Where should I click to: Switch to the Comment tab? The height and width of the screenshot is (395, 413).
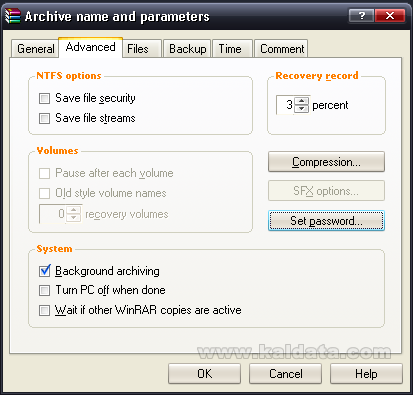[x=282, y=49]
